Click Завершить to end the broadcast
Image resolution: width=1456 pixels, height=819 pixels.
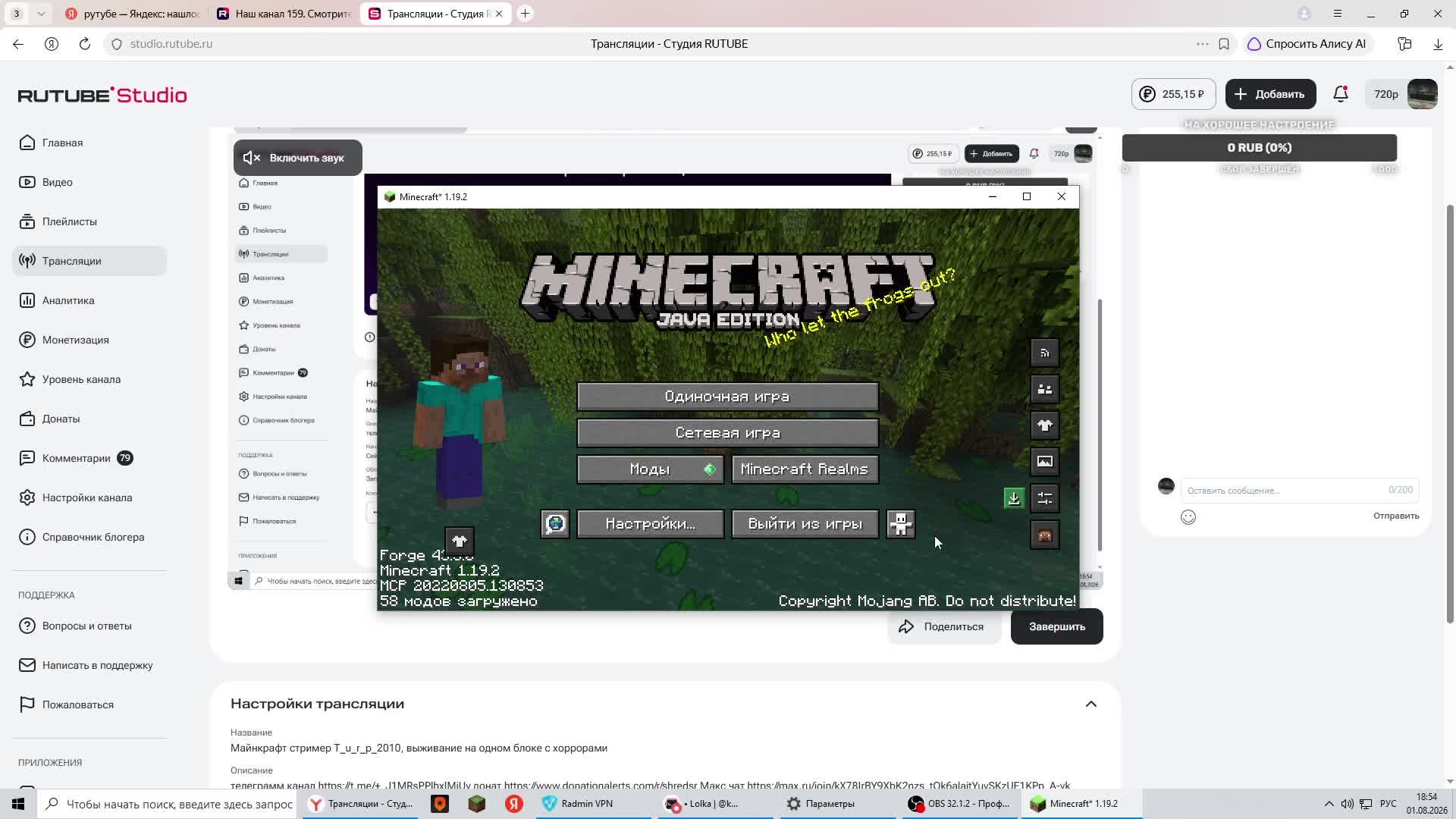tap(1057, 626)
